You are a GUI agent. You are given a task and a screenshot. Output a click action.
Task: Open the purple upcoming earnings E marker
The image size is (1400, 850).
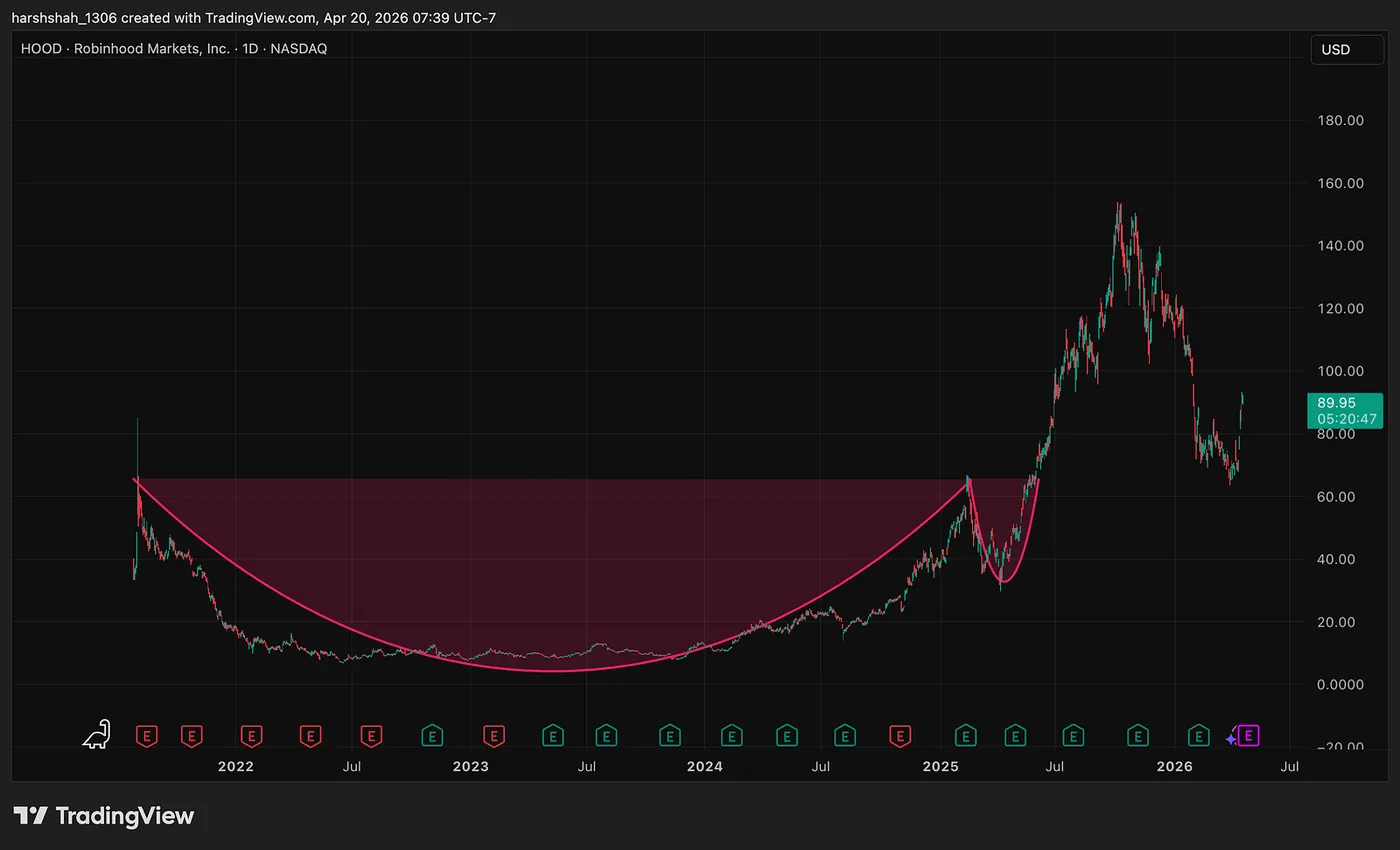tap(1248, 737)
